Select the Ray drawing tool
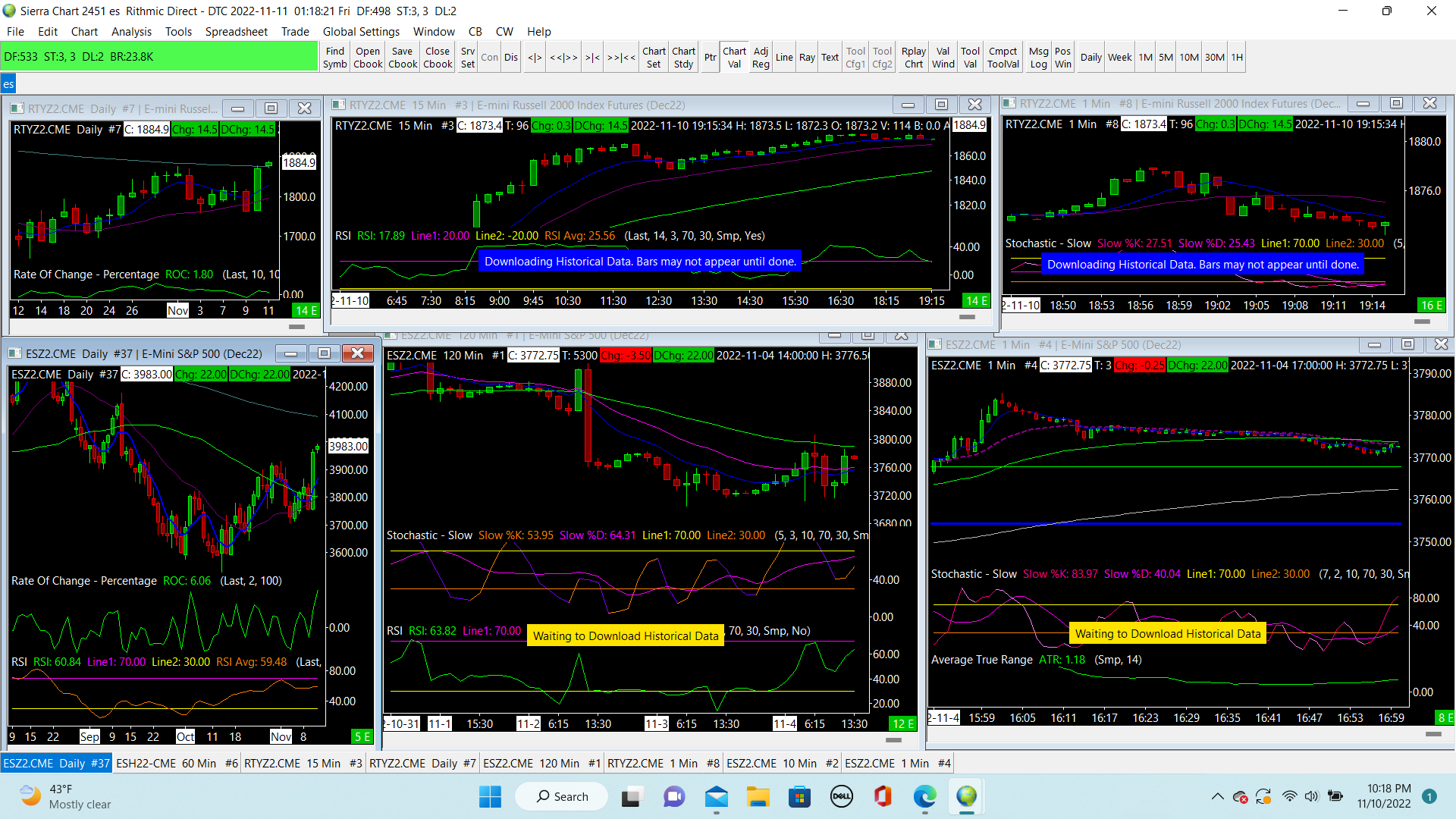This screenshot has height=819, width=1456. (807, 57)
